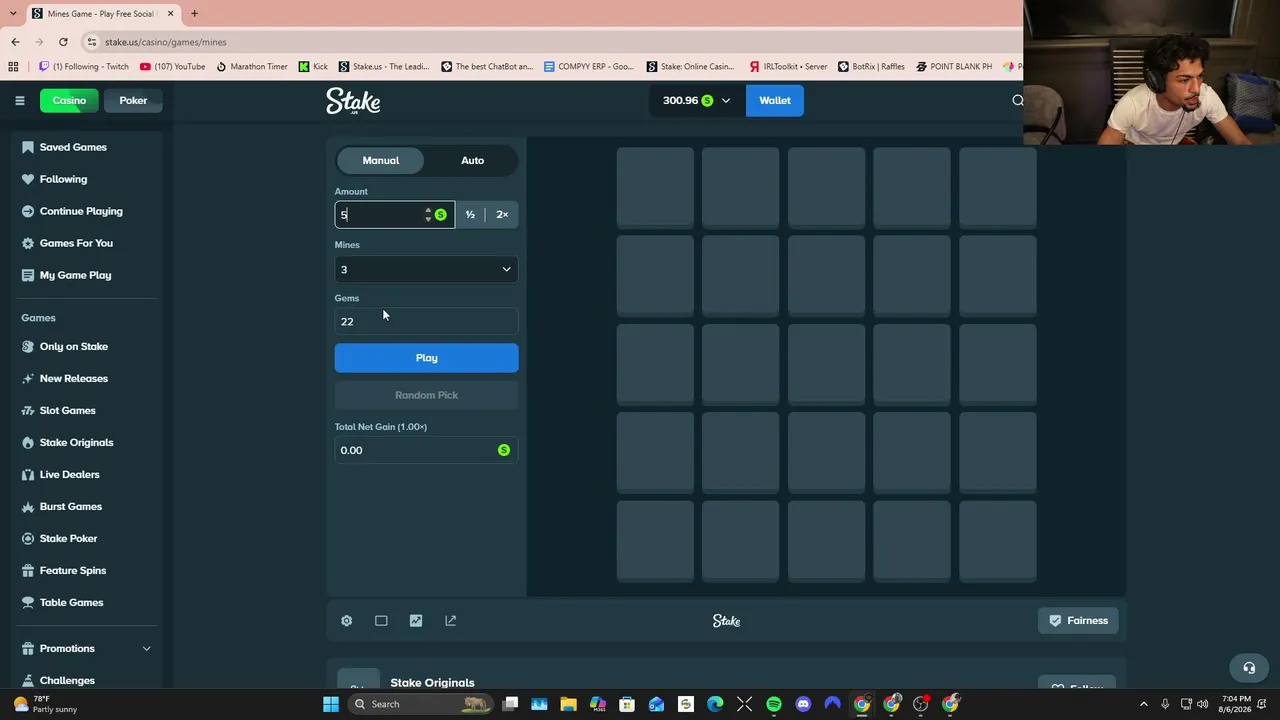Open Discord from the taskbar
This screenshot has width=1280, height=720.
pos(803,704)
